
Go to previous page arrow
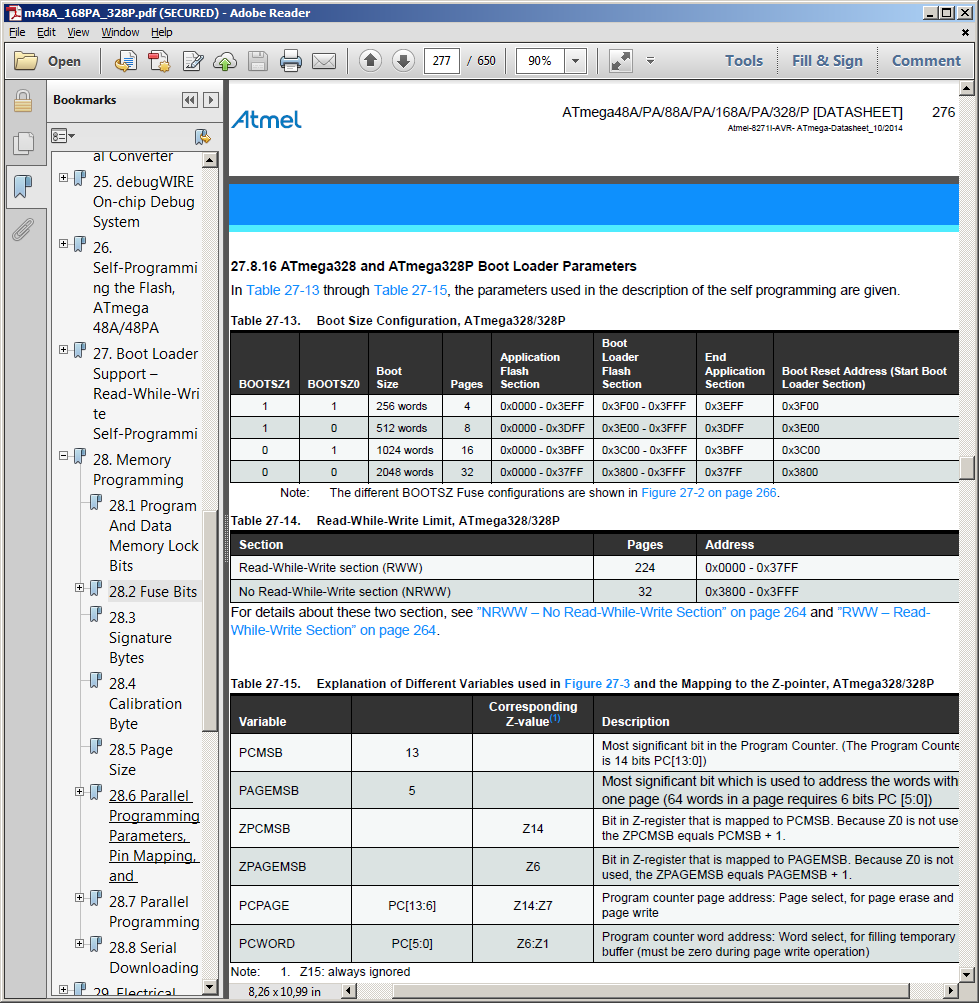[370, 61]
